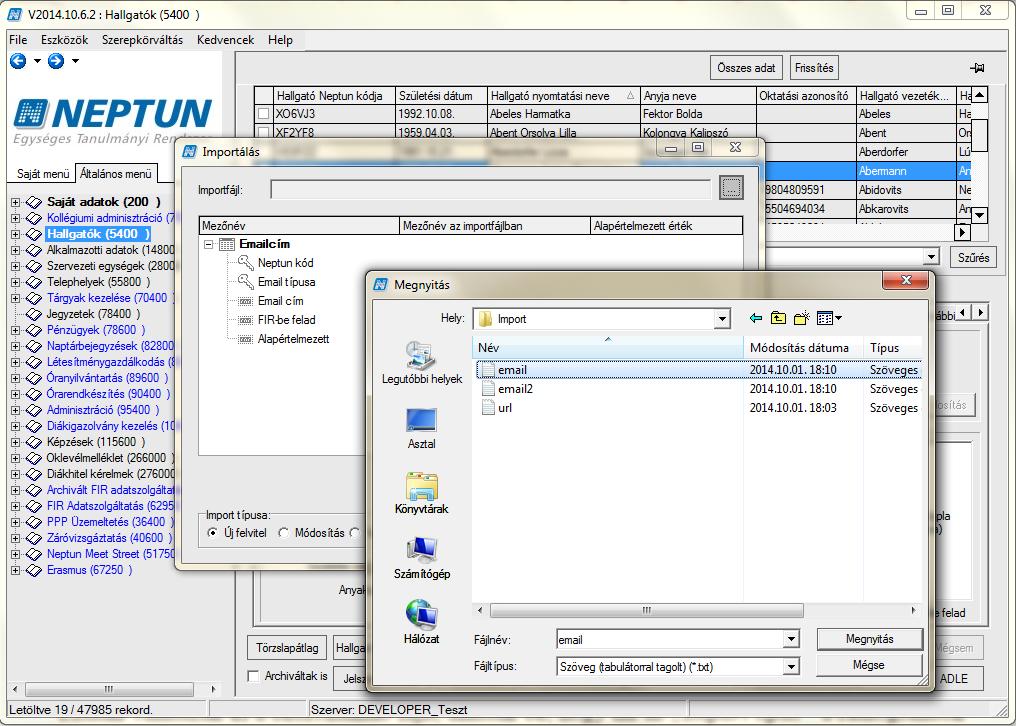The height and width of the screenshot is (726, 1016).
Task: Click the email2 file icon
Action: 488,389
